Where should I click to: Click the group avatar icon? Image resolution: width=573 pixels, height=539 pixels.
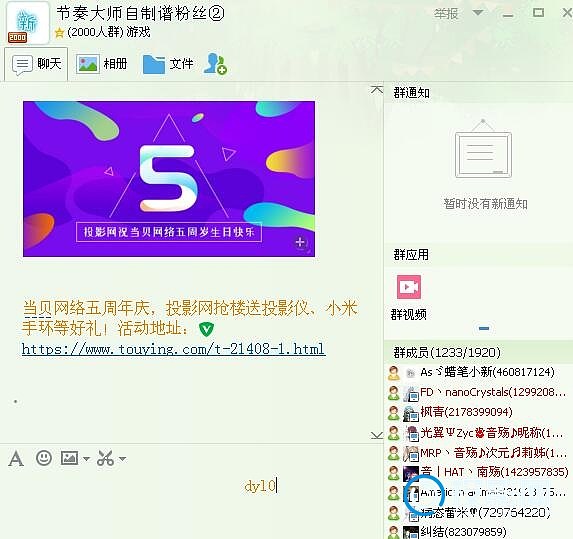(27, 23)
